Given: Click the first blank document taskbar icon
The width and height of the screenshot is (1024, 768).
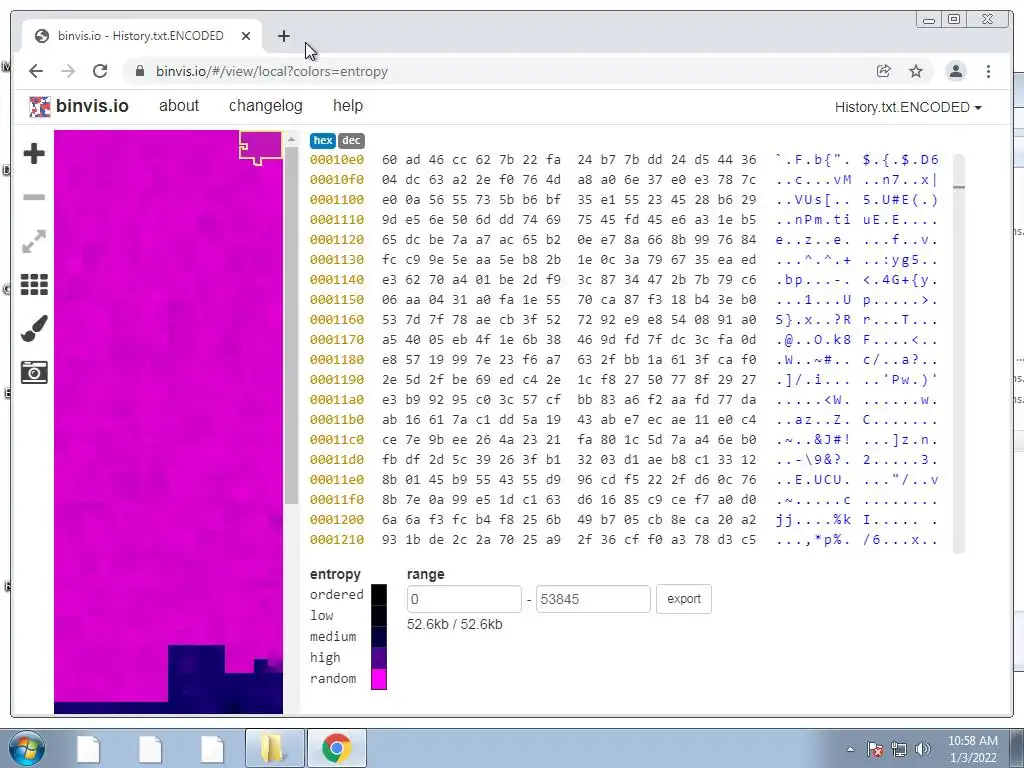Looking at the screenshot, I should (89, 748).
